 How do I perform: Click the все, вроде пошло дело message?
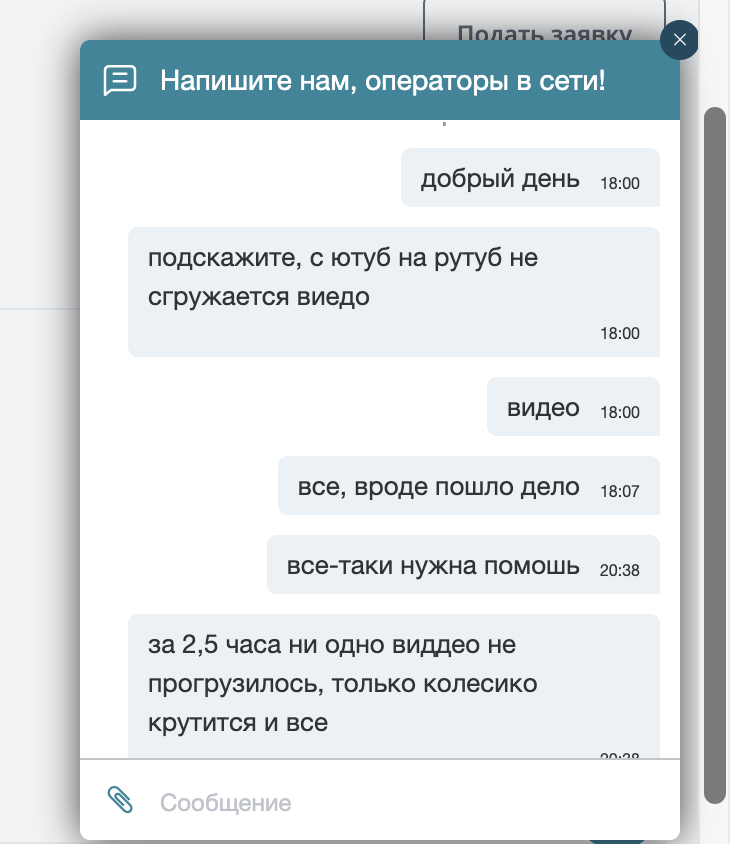(439, 487)
